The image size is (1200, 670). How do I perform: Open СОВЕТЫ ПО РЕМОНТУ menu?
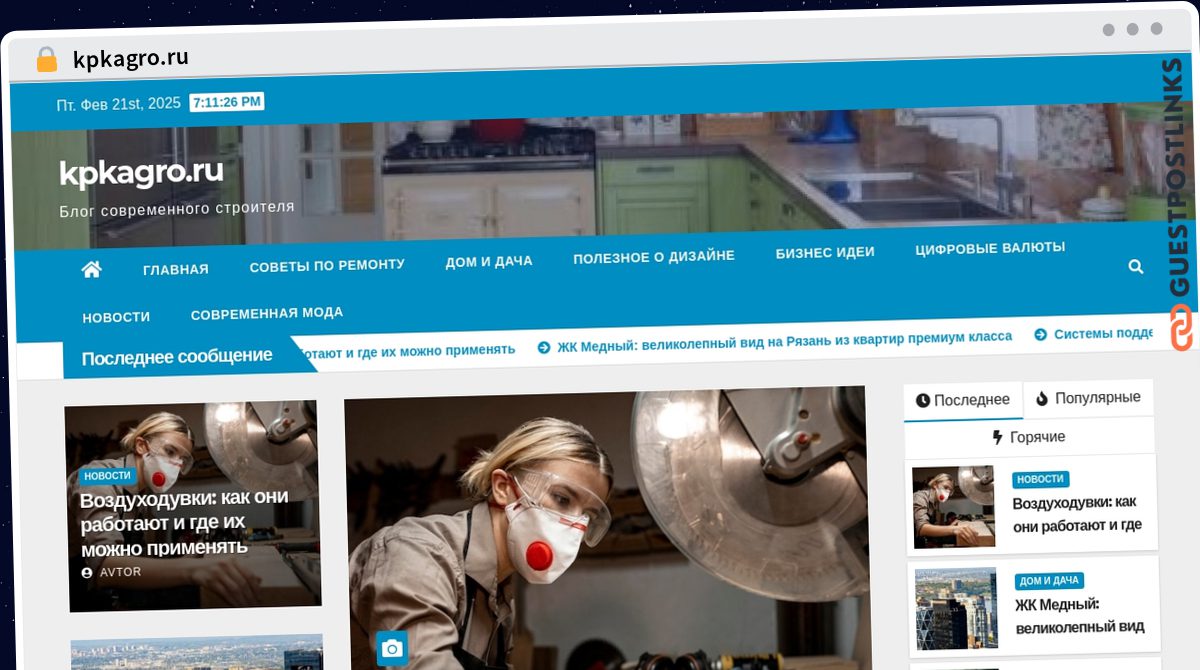[x=327, y=265]
